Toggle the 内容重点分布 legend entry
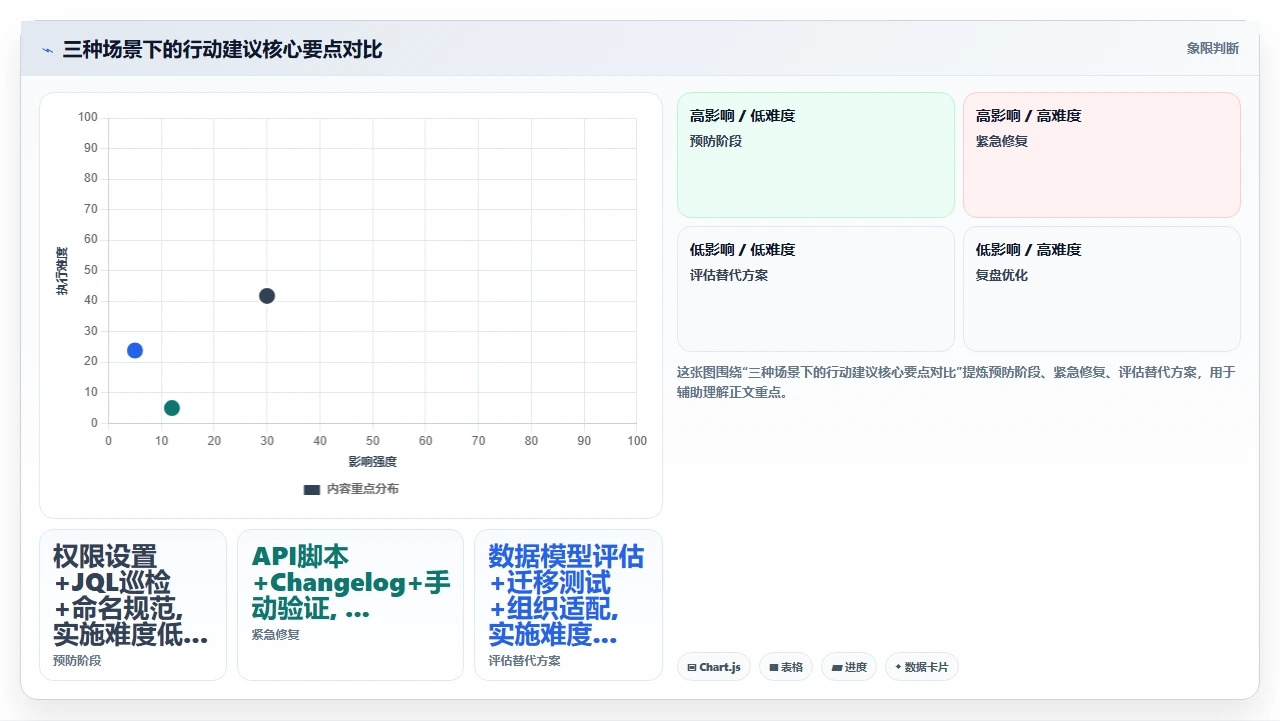This screenshot has width=1280, height=721. [351, 489]
